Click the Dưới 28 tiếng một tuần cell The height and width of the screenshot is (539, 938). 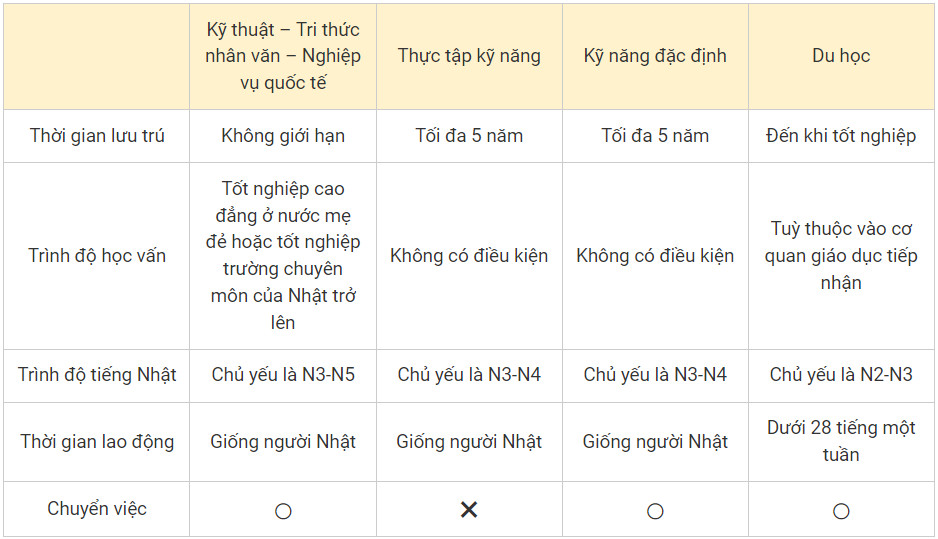(841, 441)
